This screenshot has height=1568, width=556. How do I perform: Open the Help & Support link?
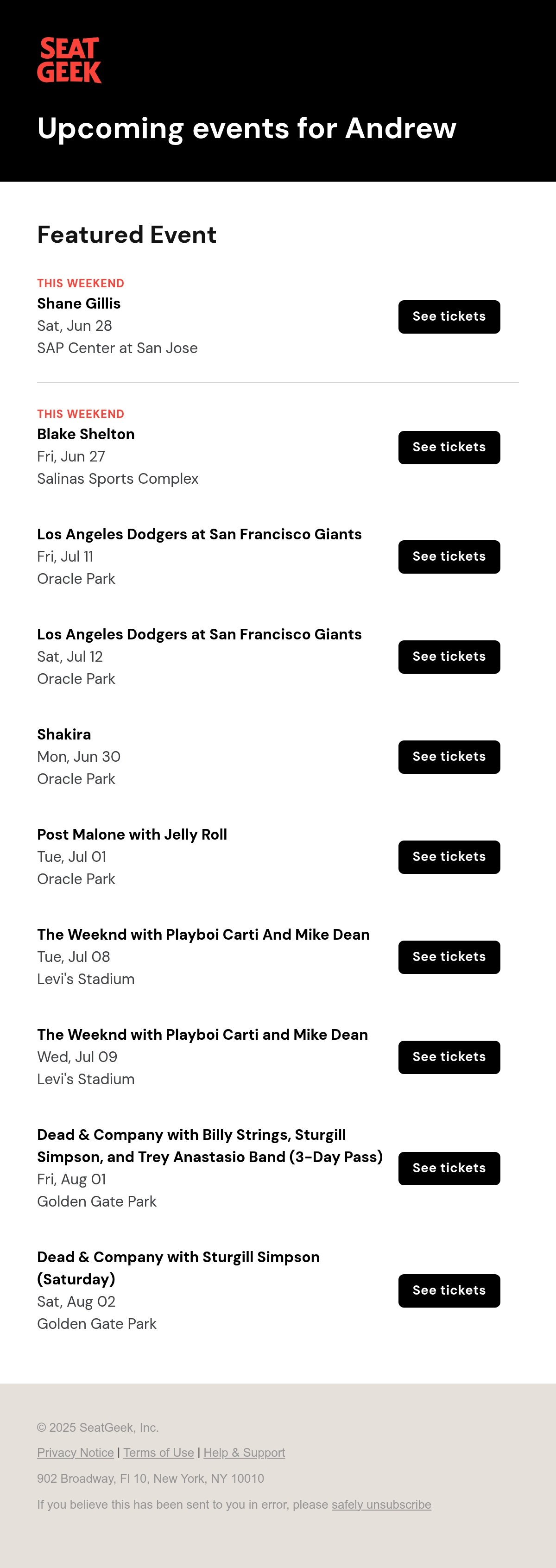(244, 1452)
